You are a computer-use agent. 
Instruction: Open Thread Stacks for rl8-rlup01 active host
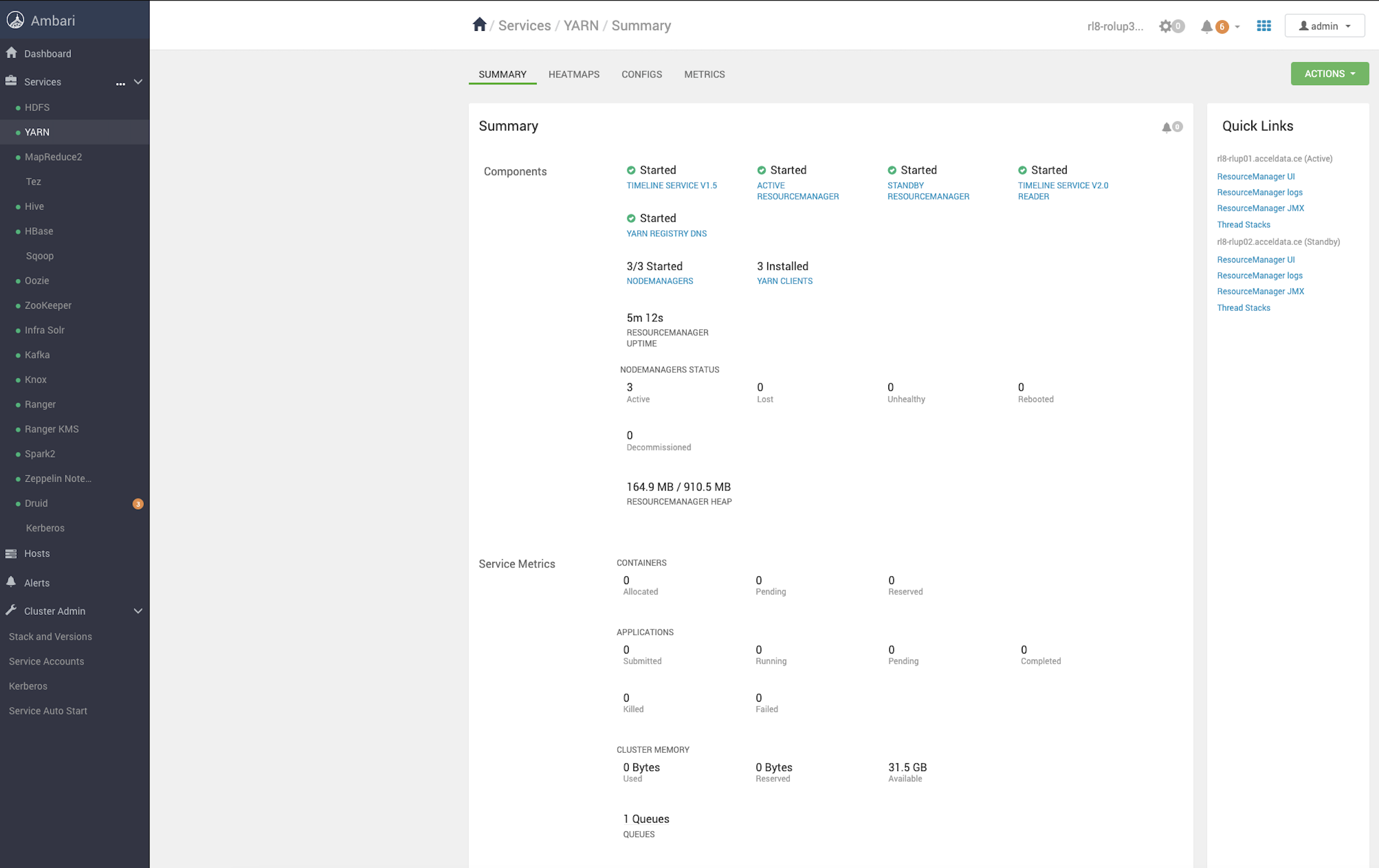point(1244,225)
